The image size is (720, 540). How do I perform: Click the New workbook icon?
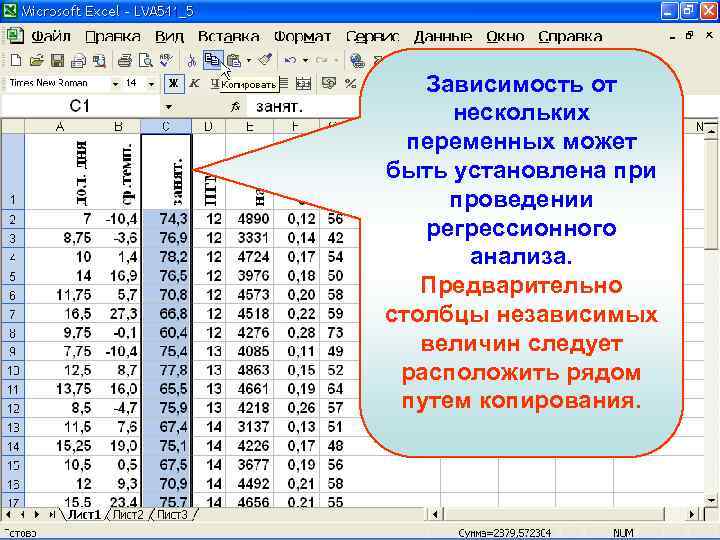tap(16, 60)
